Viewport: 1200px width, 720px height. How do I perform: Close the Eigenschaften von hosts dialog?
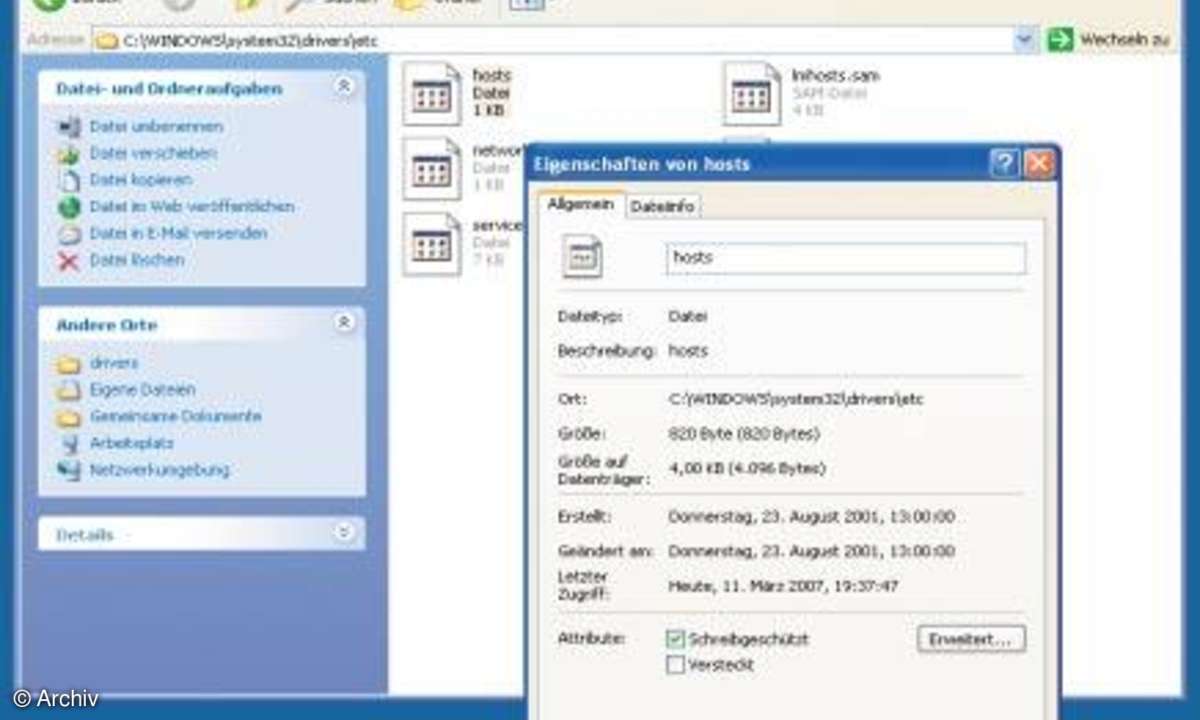[x=1040, y=164]
